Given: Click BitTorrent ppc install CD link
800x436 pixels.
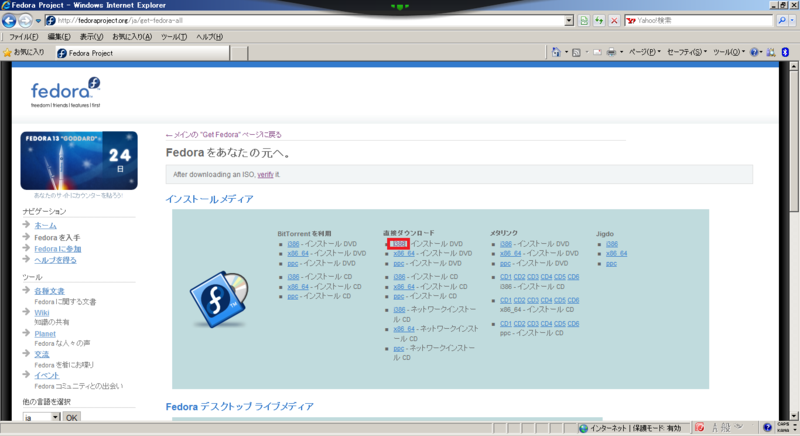Looking at the screenshot, I should click(x=292, y=296).
